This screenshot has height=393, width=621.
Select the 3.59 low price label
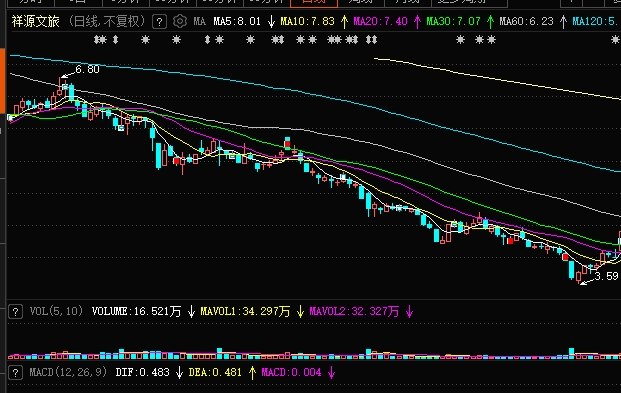click(x=606, y=276)
